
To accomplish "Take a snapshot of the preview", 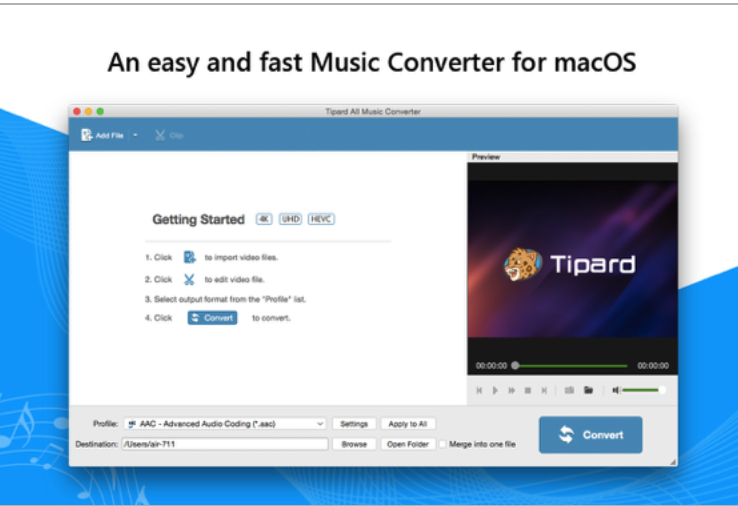I will (x=570, y=390).
